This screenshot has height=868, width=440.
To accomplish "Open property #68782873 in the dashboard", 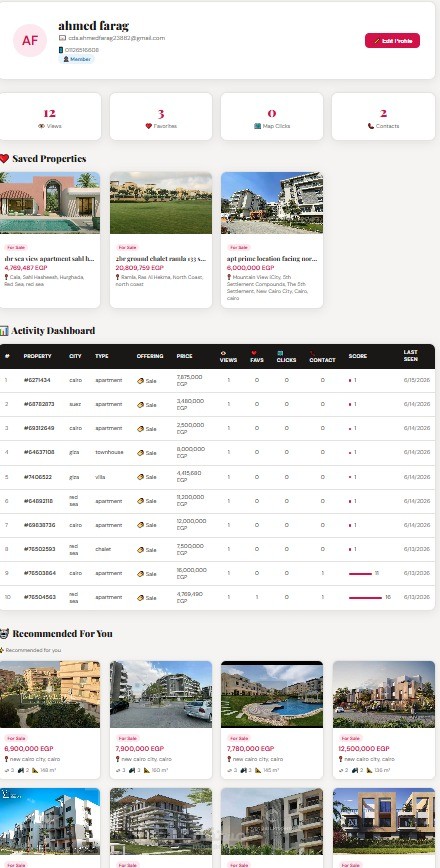I will pyautogui.click(x=39, y=405).
